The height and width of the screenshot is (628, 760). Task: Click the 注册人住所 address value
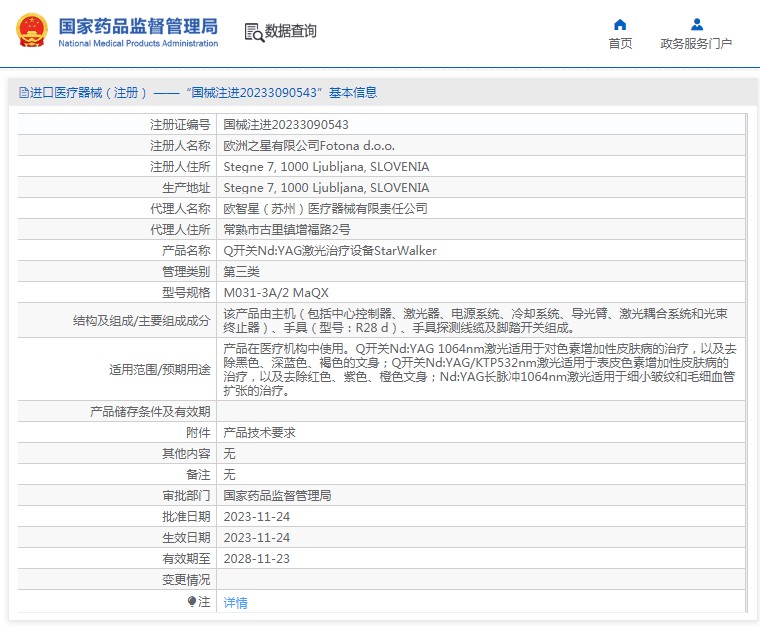[x=326, y=167]
